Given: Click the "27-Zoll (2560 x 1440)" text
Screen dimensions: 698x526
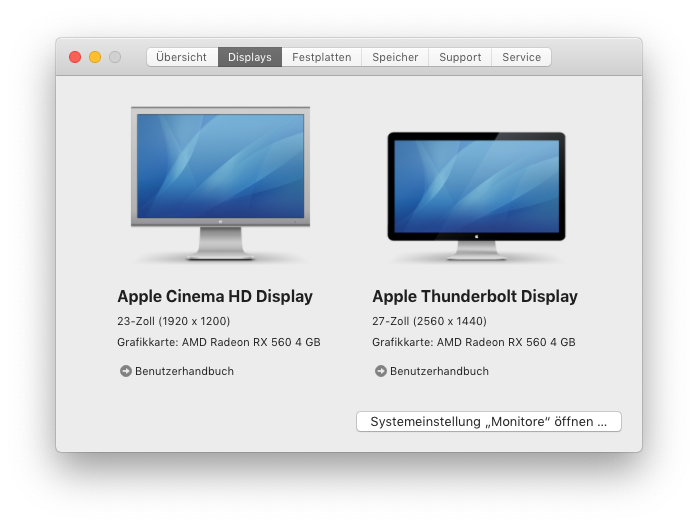Looking at the screenshot, I should (430, 321).
